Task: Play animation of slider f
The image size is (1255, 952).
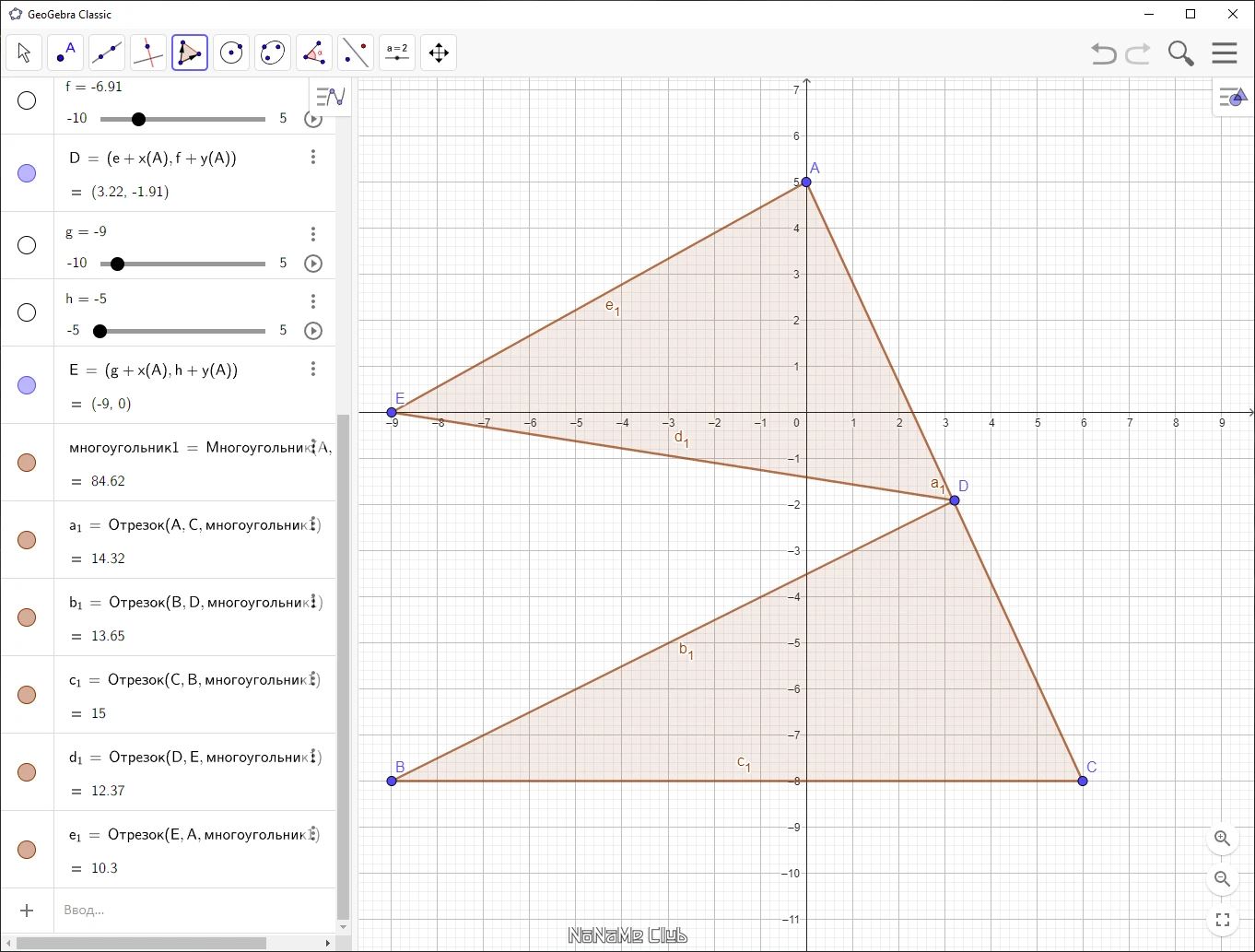Action: tap(313, 119)
